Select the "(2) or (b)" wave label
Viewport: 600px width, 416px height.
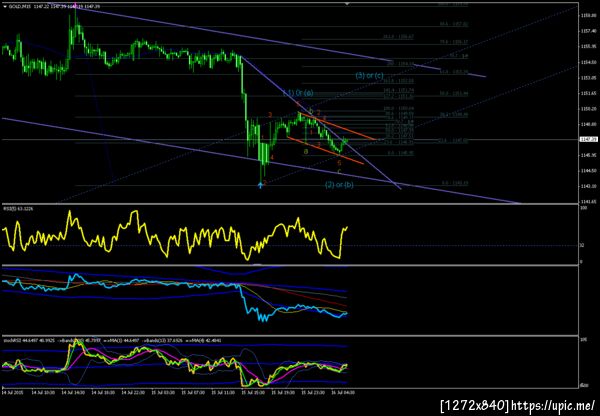tap(339, 184)
